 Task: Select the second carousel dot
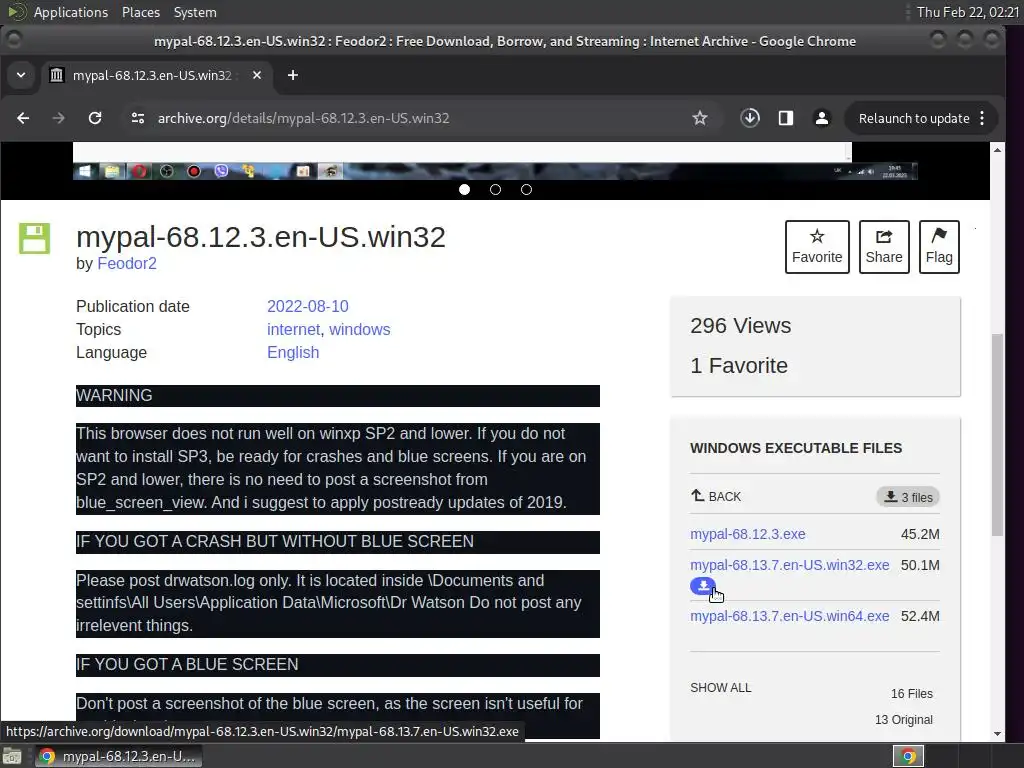[x=496, y=189]
